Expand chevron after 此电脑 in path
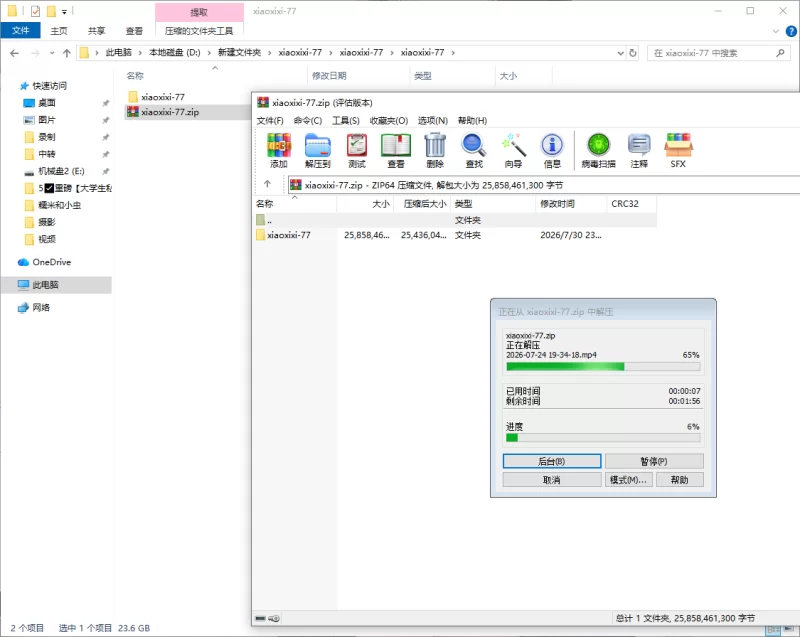 pyautogui.click(x=140, y=53)
